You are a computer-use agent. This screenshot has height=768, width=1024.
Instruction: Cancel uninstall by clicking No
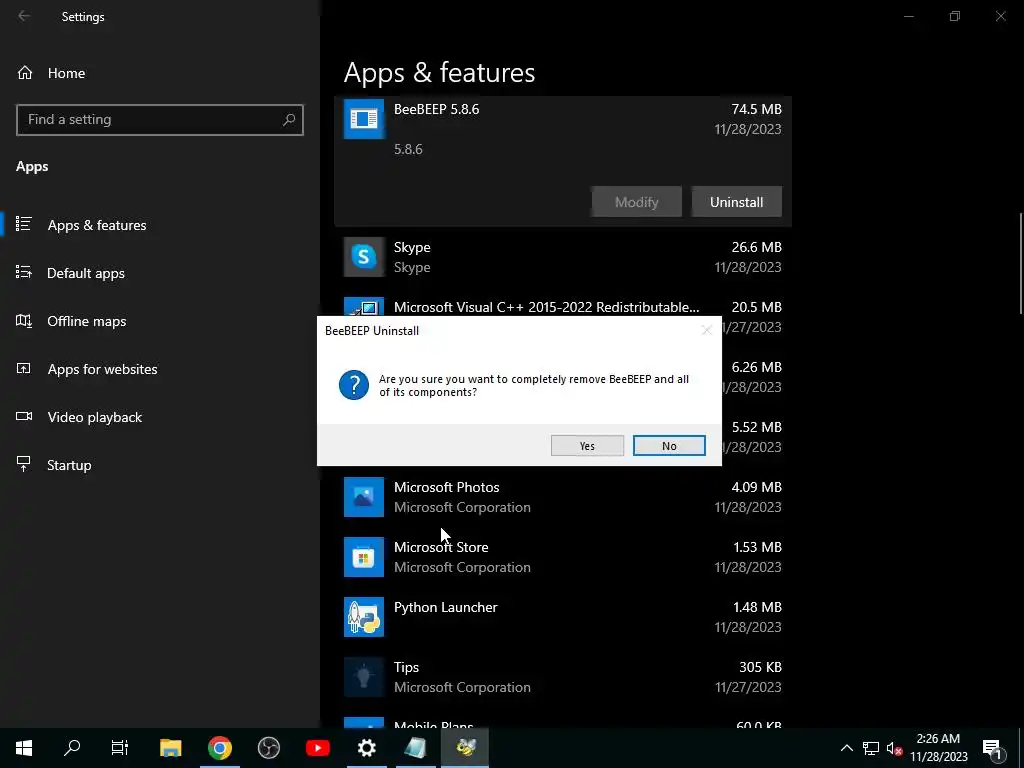pos(669,445)
